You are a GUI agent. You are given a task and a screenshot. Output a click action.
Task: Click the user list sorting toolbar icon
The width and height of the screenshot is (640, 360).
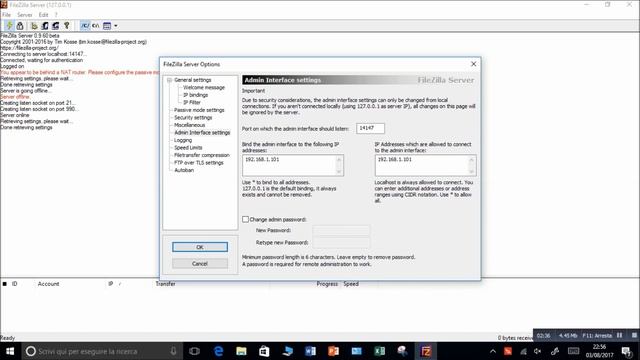[x=107, y=26]
